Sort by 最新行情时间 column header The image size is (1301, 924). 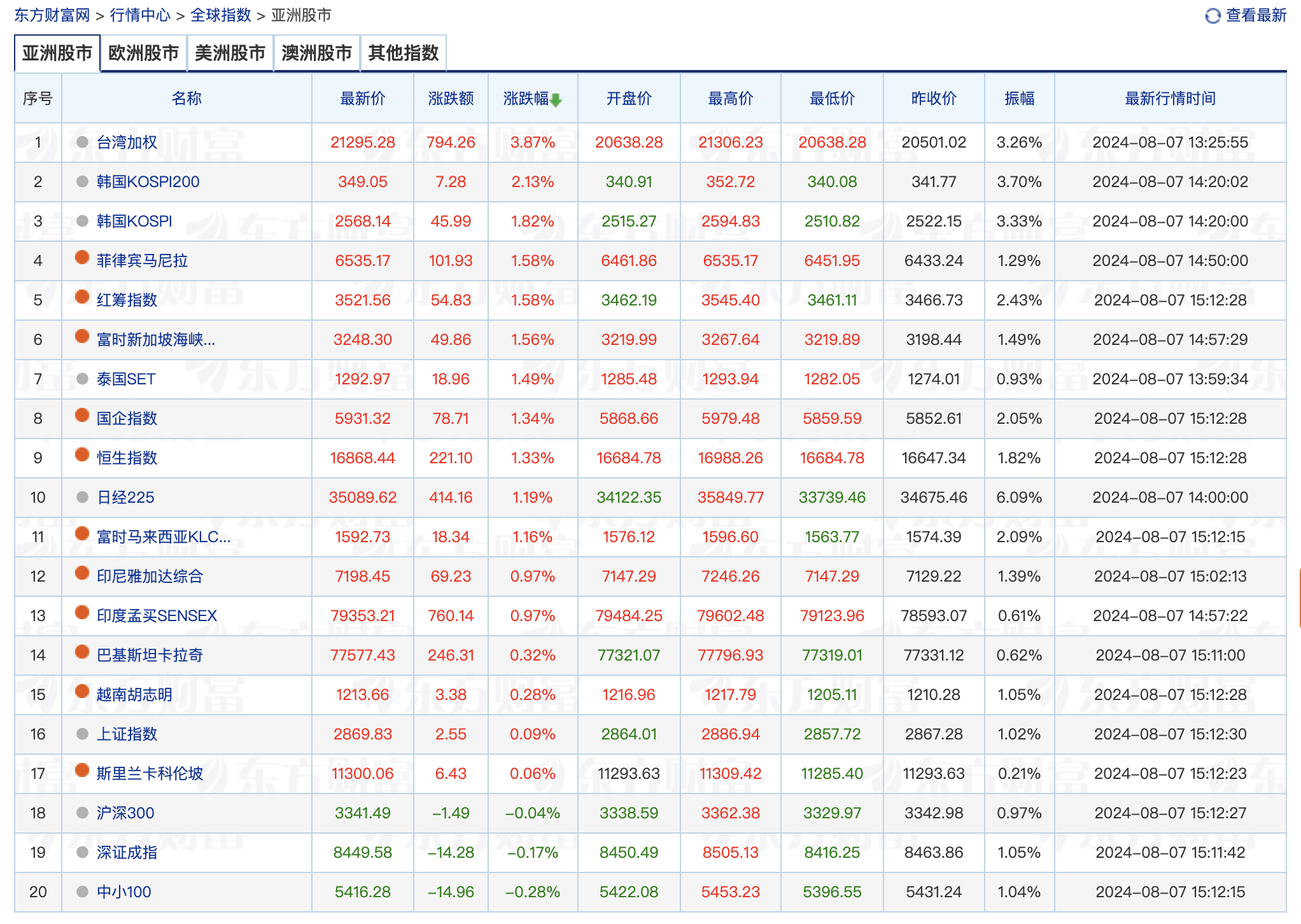[x=1171, y=99]
